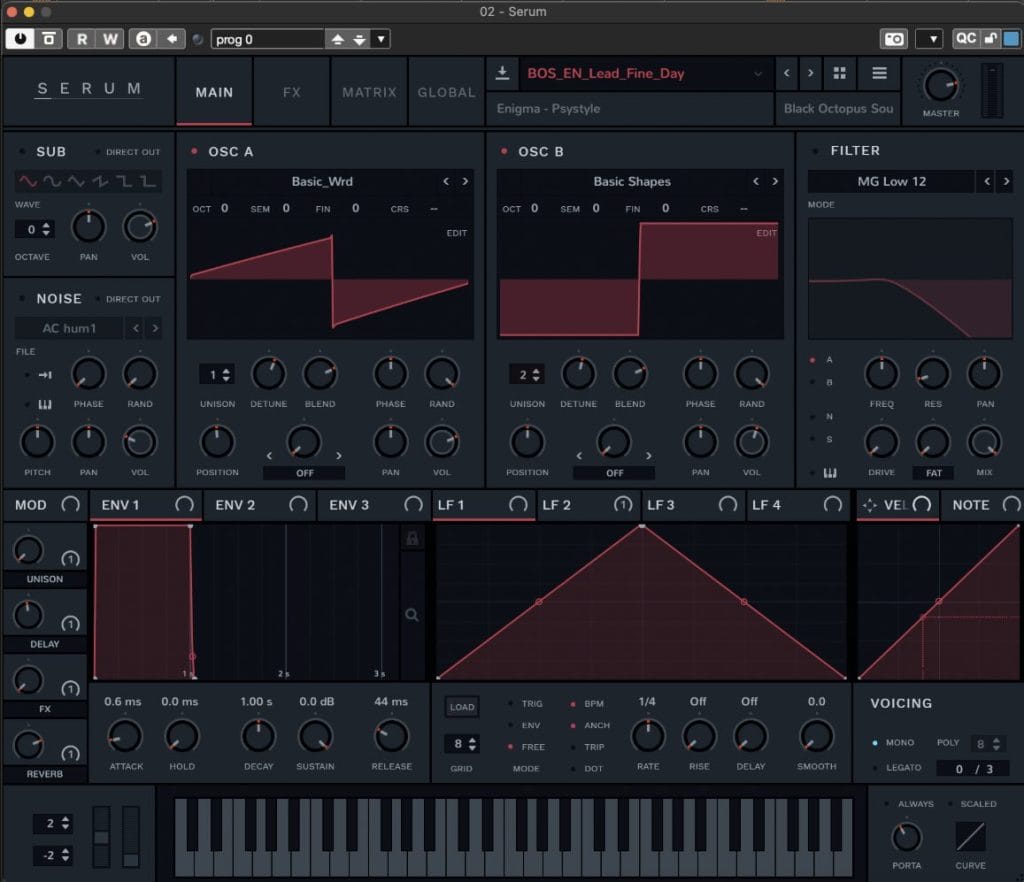Switch to the FX tab
This screenshot has width=1024, height=882.
[291, 92]
